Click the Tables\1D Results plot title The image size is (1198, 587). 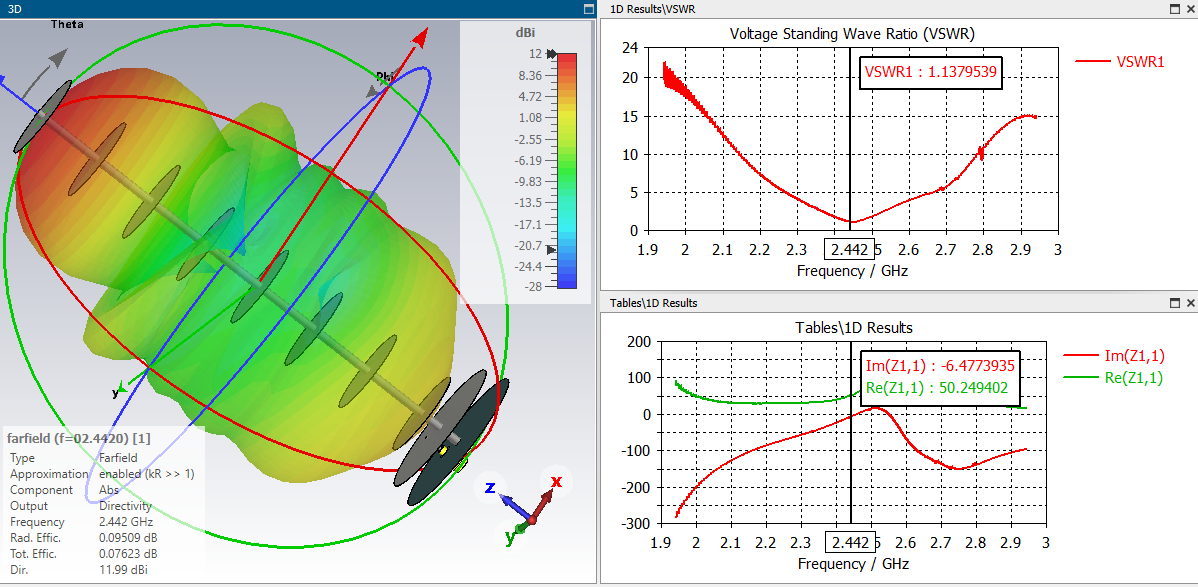click(x=853, y=328)
